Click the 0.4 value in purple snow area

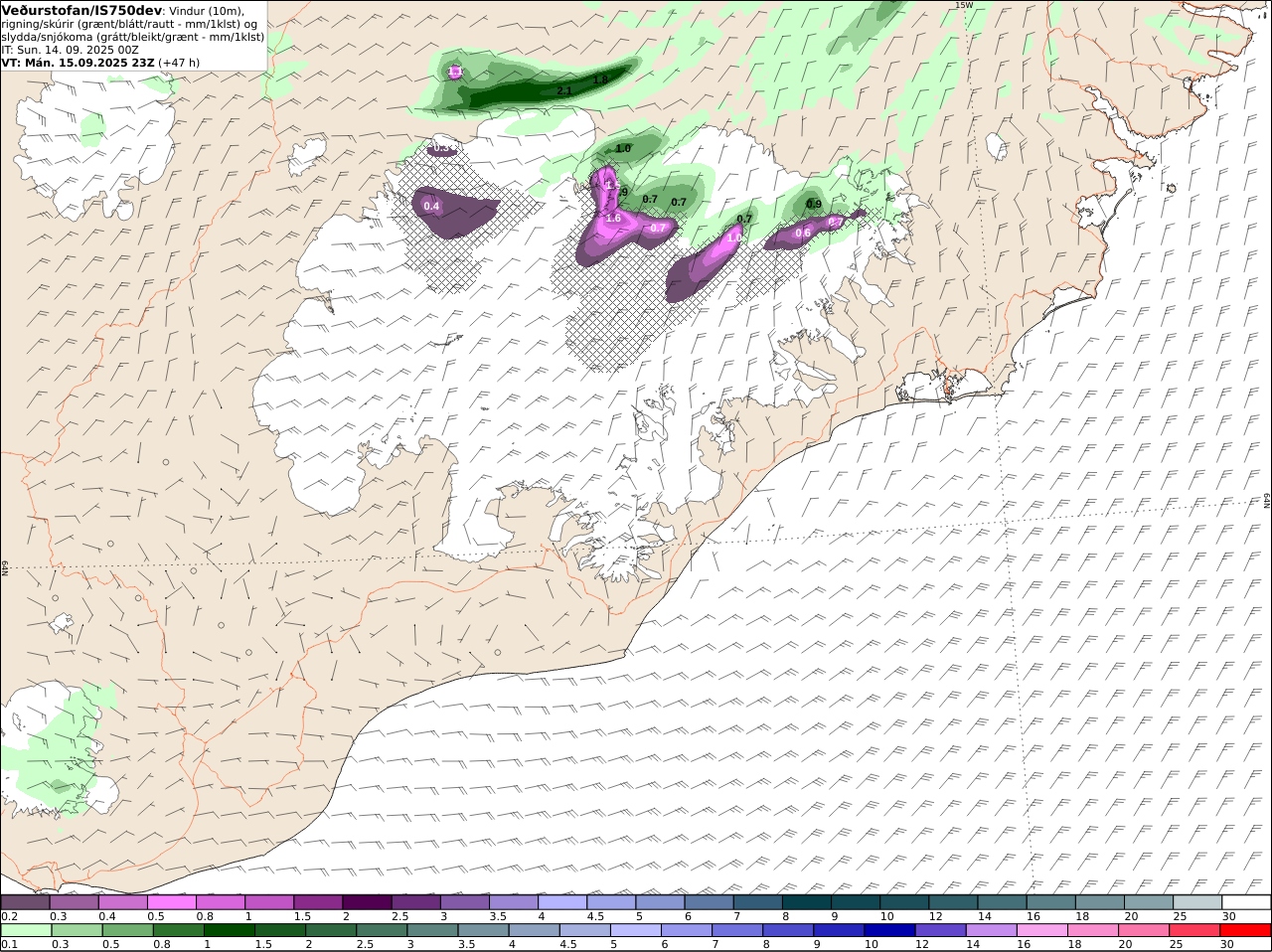[x=431, y=207]
